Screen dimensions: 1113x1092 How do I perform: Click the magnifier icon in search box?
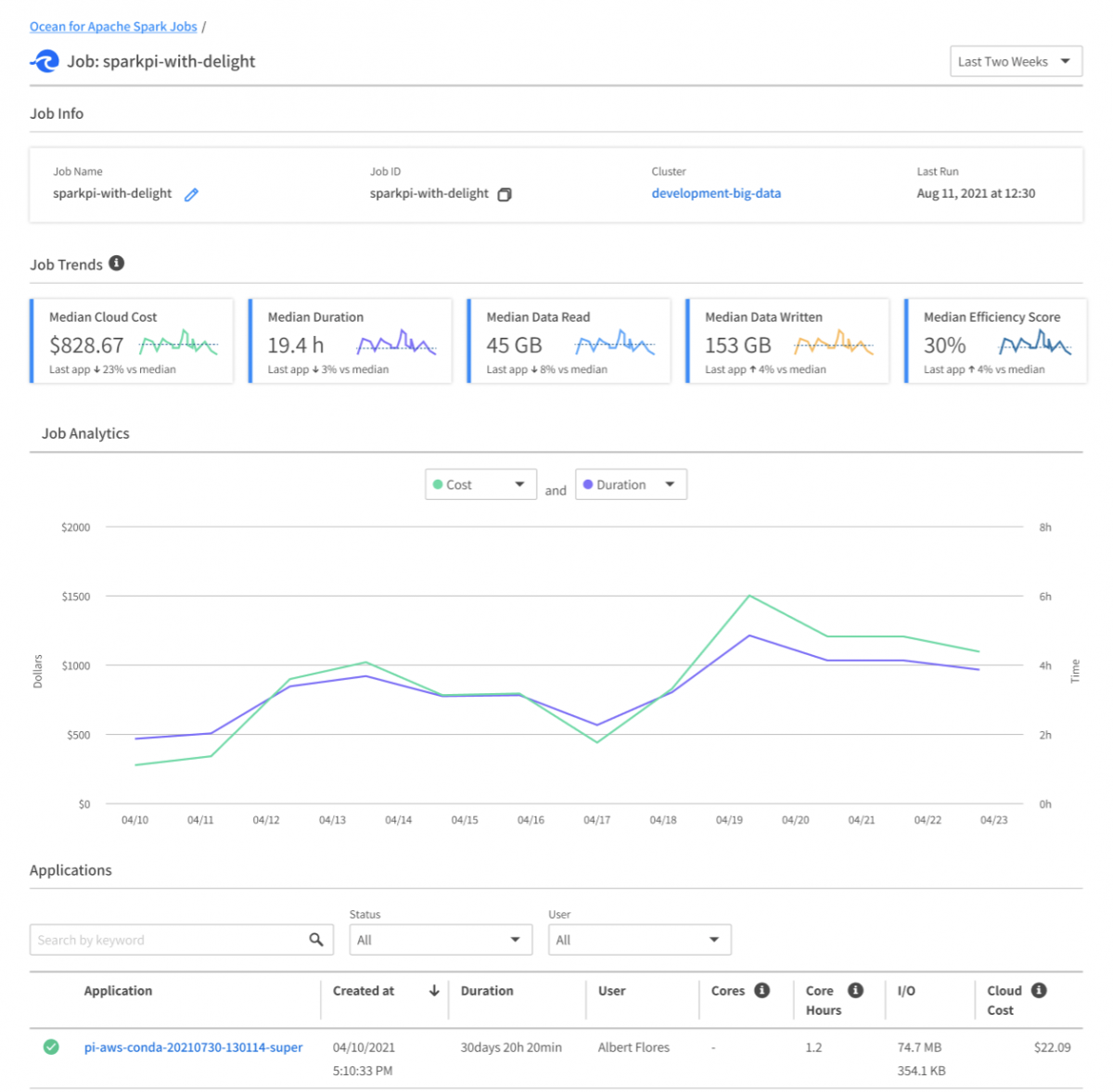click(316, 940)
